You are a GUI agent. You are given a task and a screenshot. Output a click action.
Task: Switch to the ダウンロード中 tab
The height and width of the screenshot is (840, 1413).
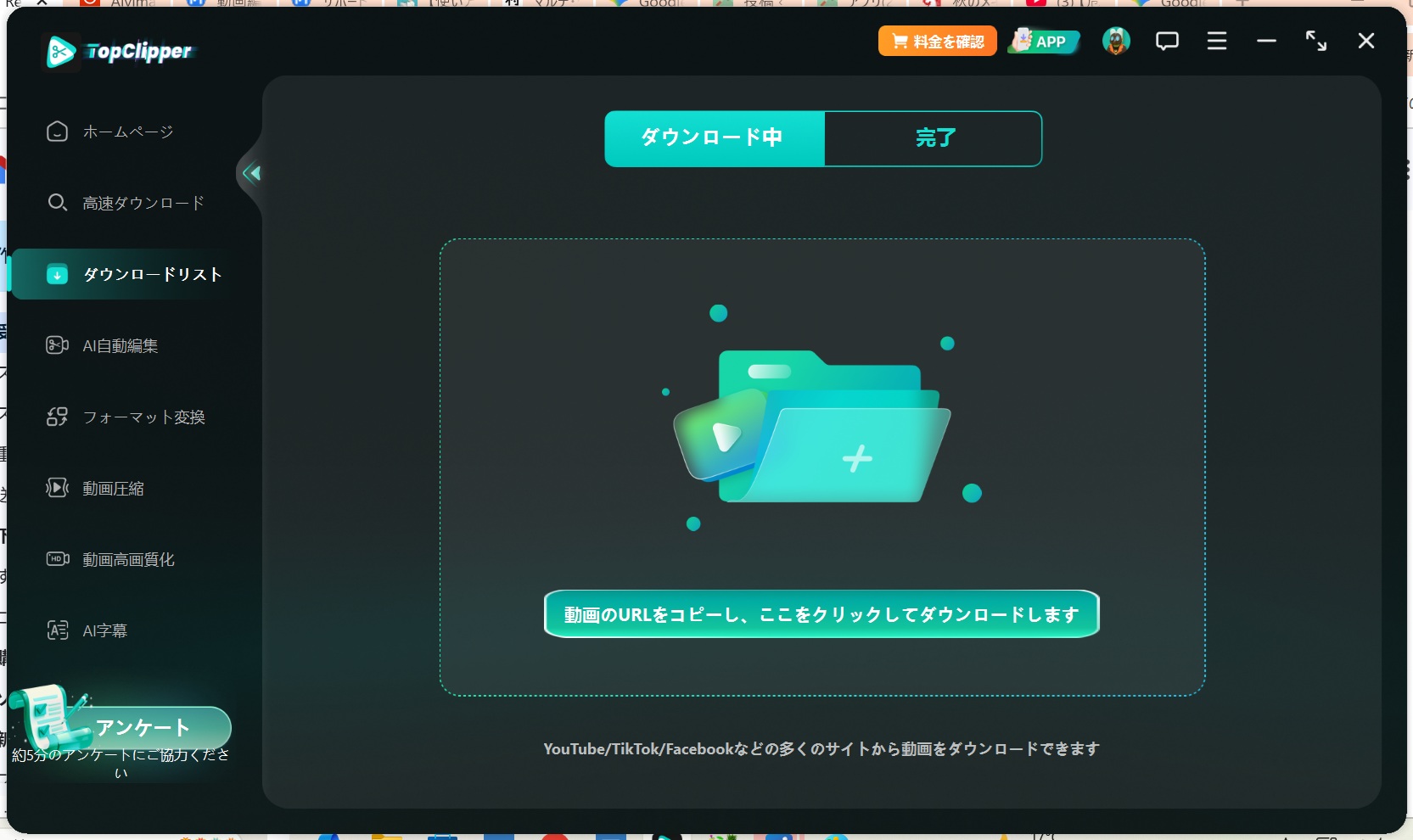(x=714, y=138)
